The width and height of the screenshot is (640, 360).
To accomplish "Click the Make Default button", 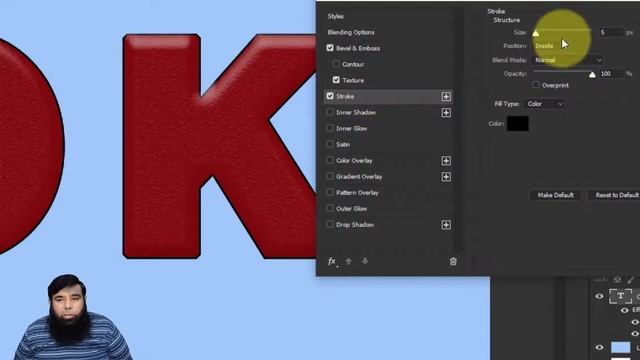I will 556,195.
